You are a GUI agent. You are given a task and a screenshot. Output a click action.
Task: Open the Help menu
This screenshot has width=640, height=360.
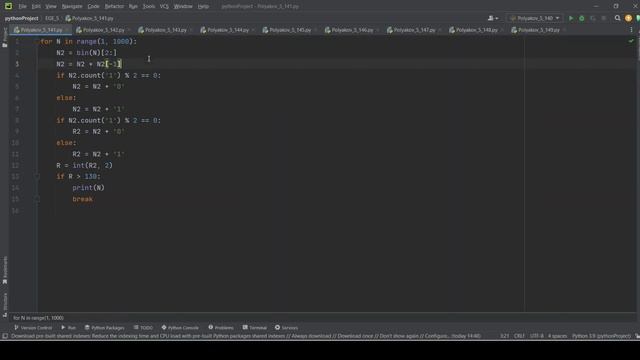[x=203, y=7]
